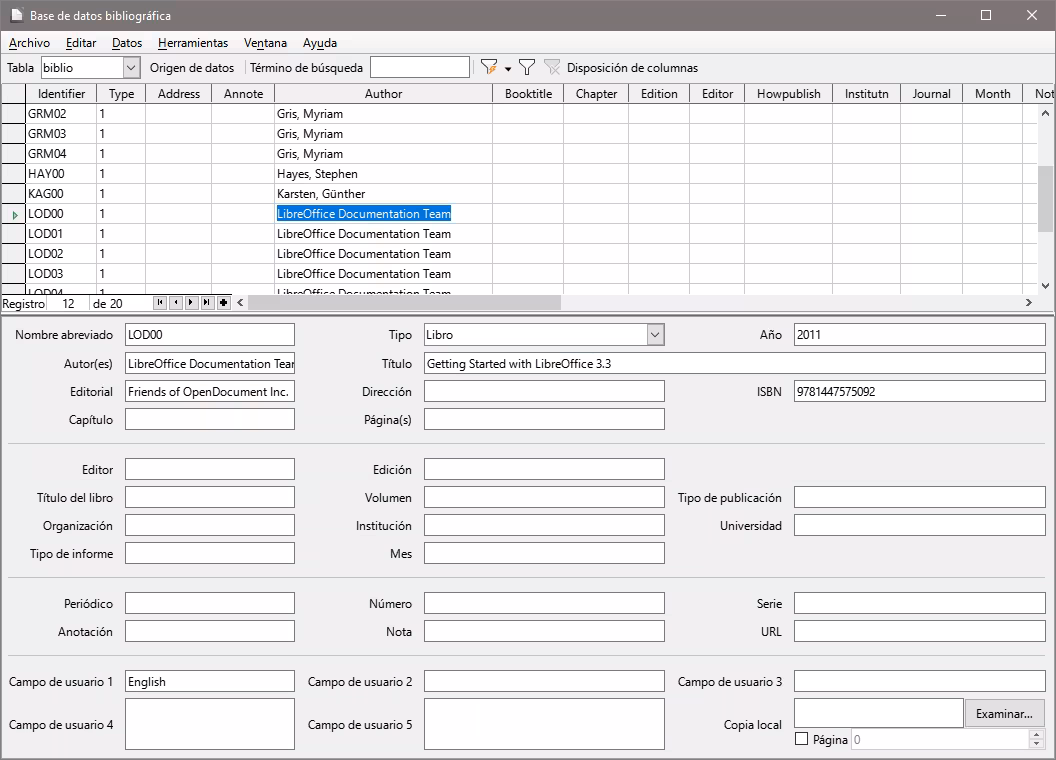Open the Tabla biblio dropdown

point(131,68)
